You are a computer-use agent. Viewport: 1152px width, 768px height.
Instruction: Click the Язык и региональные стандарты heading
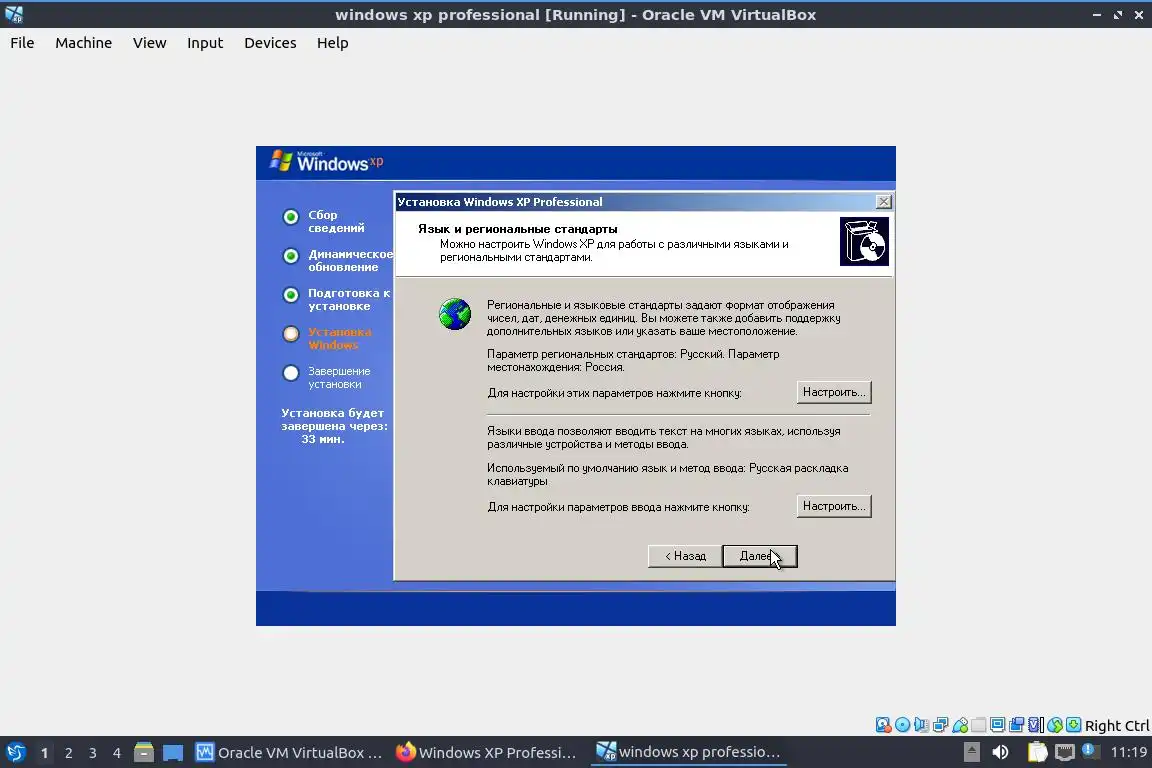(x=518, y=229)
